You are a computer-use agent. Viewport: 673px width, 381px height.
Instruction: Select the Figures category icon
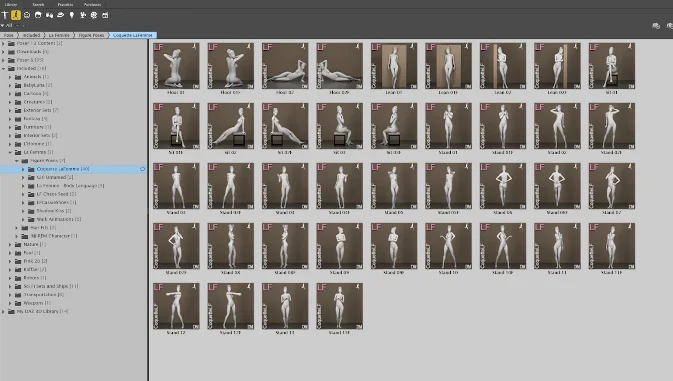click(5, 15)
